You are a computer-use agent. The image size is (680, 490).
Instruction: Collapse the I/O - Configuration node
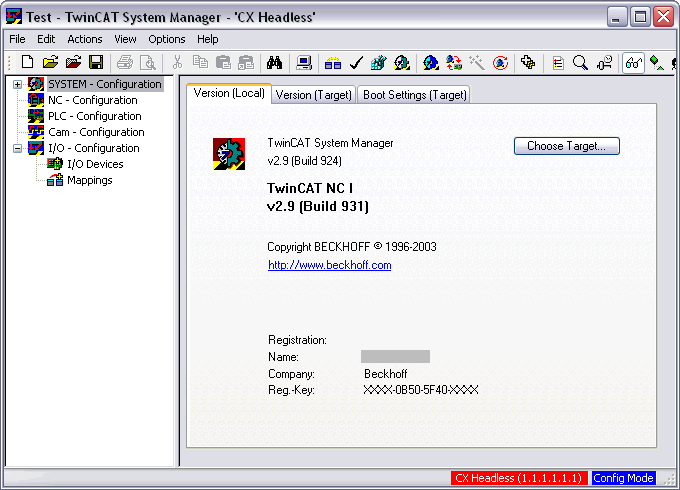click(x=17, y=148)
